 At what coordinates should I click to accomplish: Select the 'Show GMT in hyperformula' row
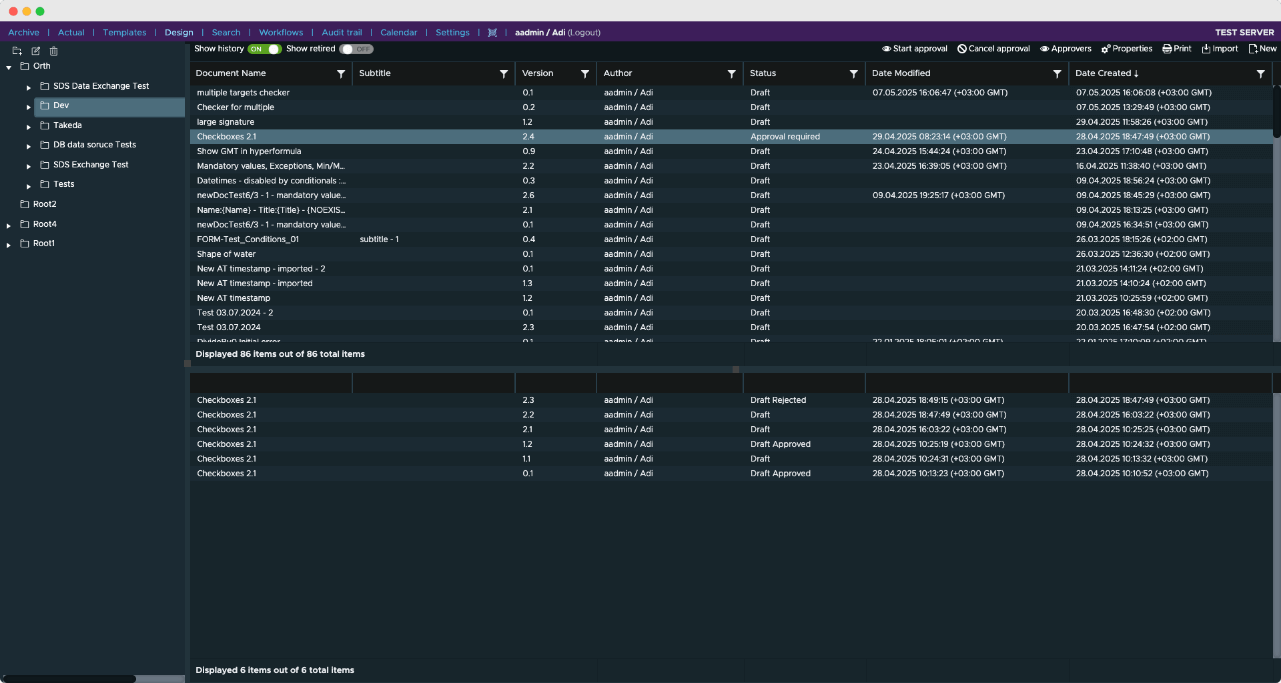(x=731, y=151)
